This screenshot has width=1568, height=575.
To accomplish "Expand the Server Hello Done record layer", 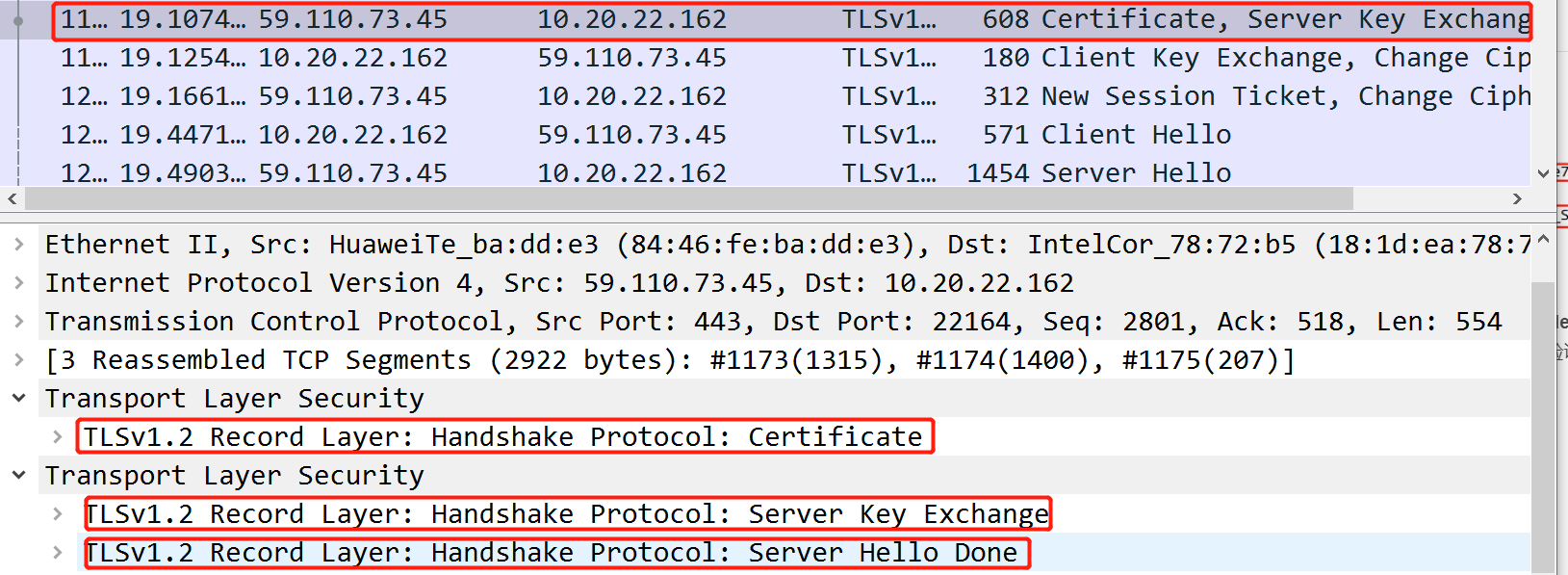I will tap(55, 552).
